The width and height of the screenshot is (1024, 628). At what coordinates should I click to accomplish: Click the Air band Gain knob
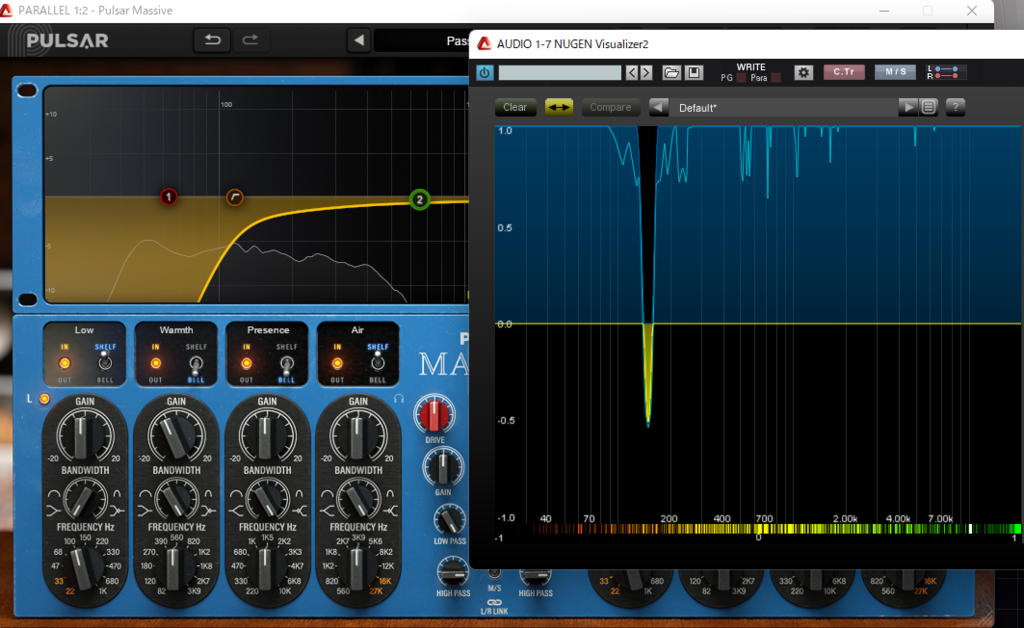[357, 436]
